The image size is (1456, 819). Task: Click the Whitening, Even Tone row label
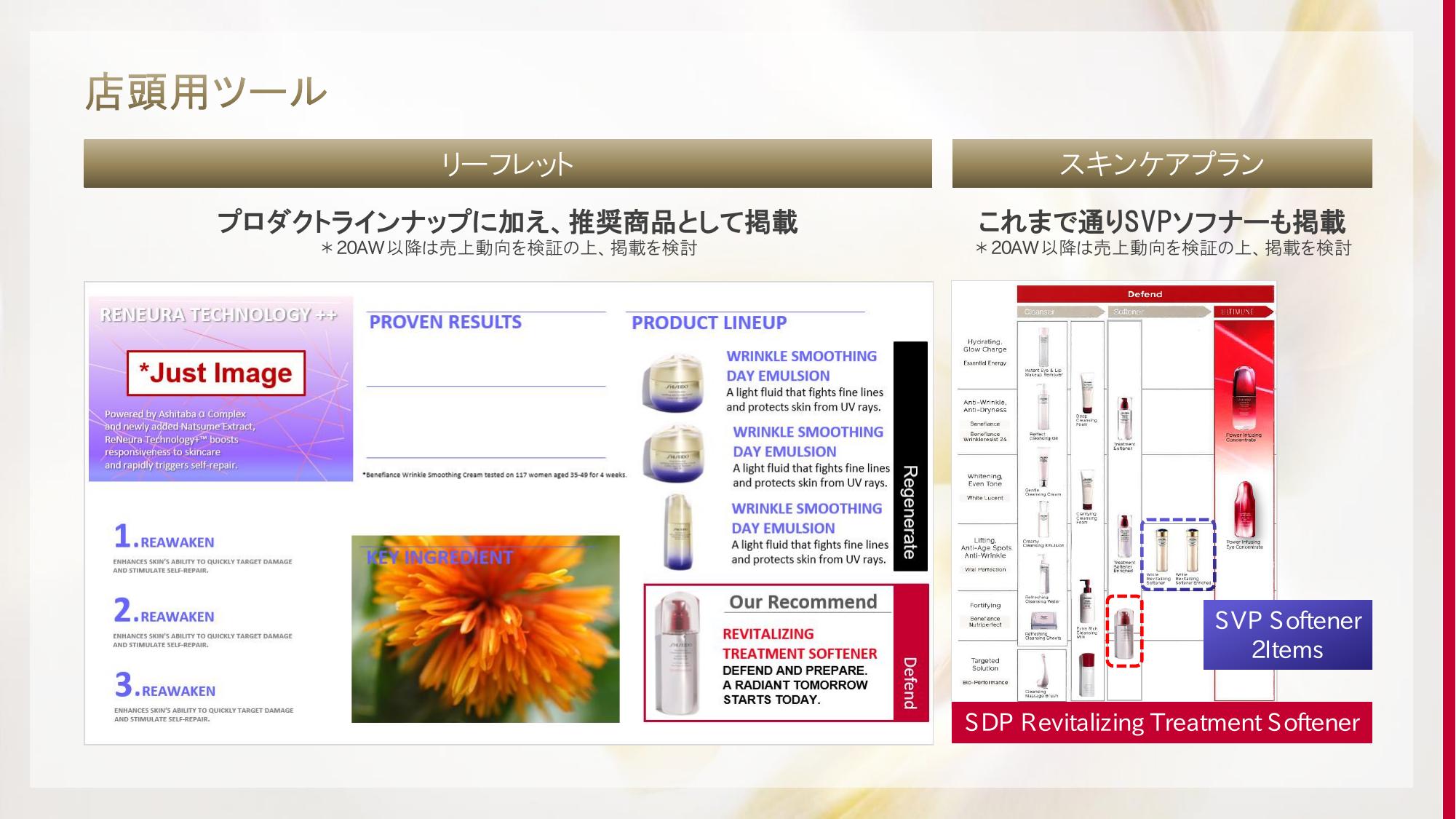(x=984, y=480)
